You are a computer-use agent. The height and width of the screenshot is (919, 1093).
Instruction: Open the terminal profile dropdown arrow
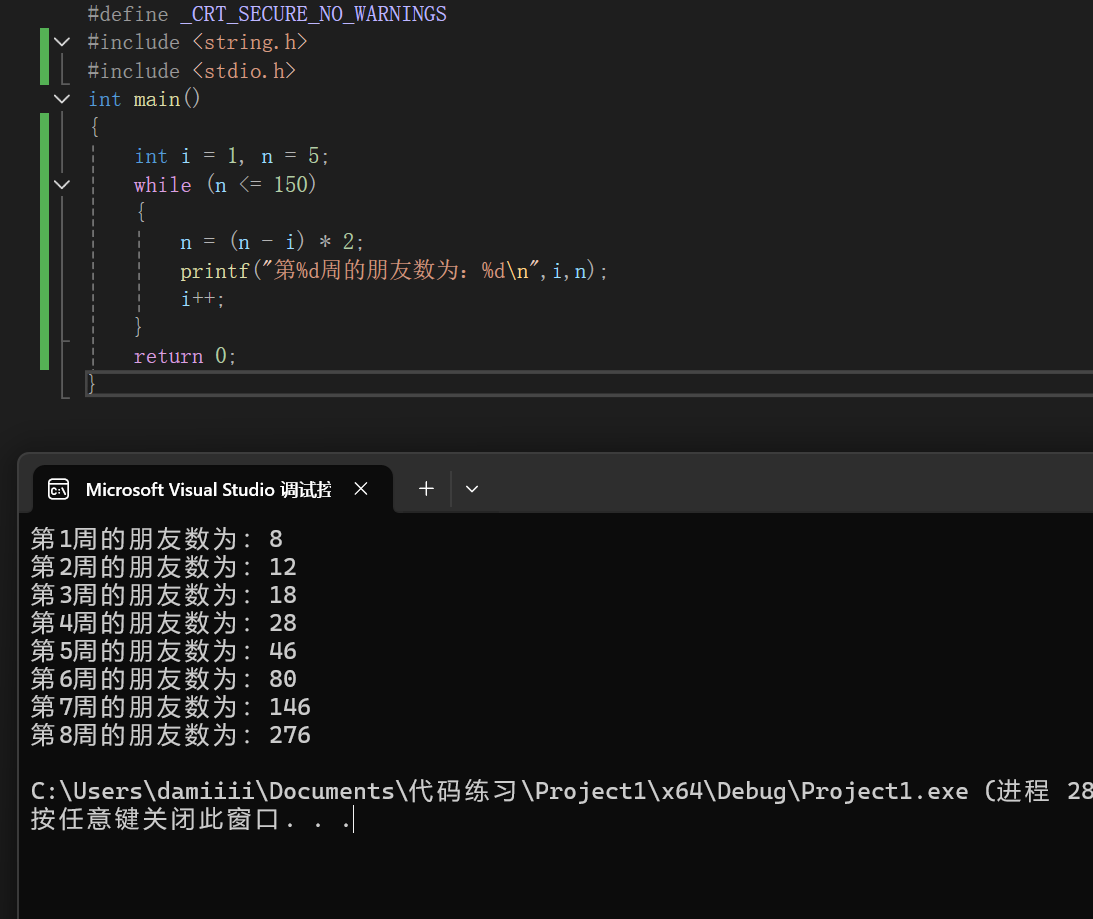[x=472, y=489]
